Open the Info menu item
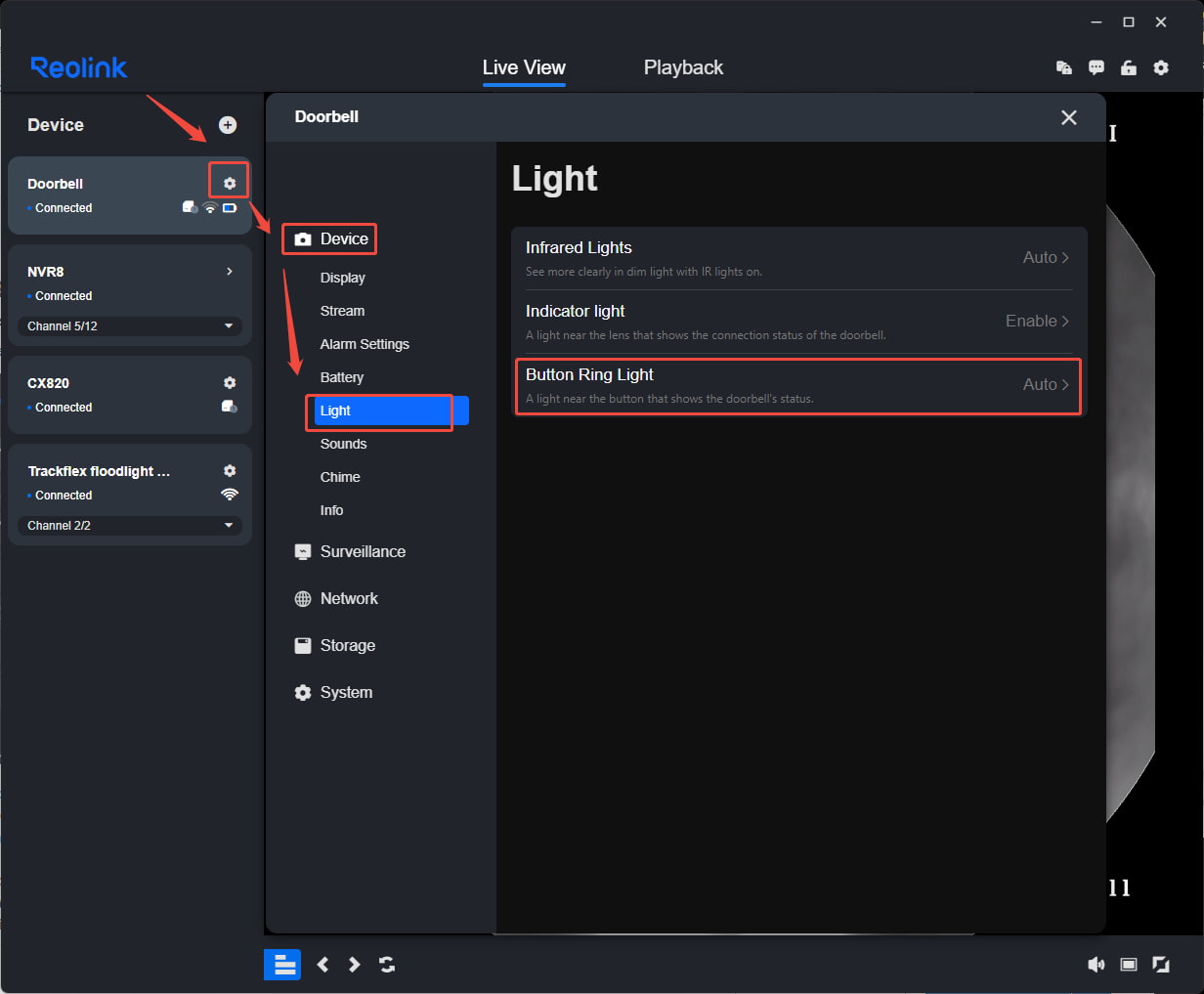 331,510
